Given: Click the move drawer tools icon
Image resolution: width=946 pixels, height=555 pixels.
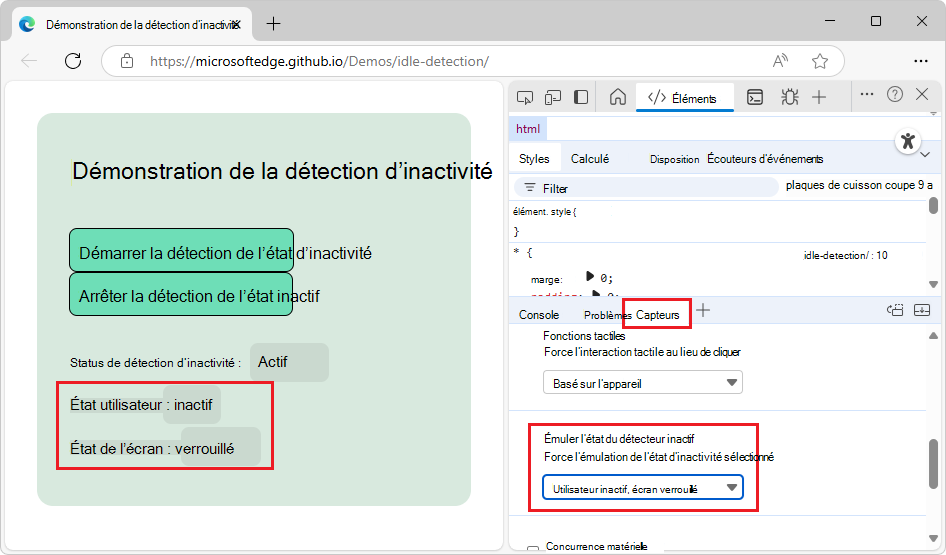Looking at the screenshot, I should pyautogui.click(x=895, y=310).
